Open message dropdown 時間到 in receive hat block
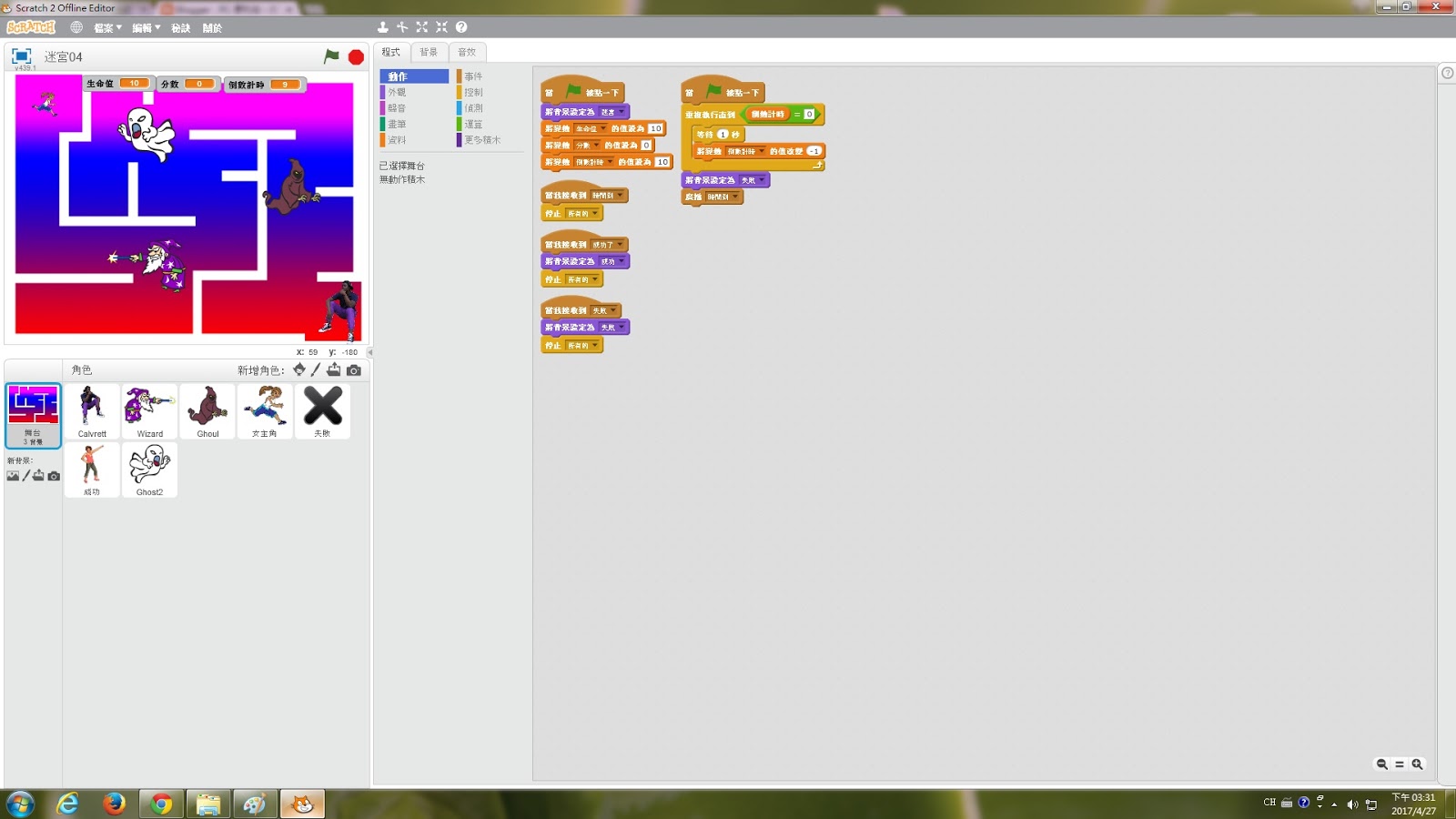 607,196
